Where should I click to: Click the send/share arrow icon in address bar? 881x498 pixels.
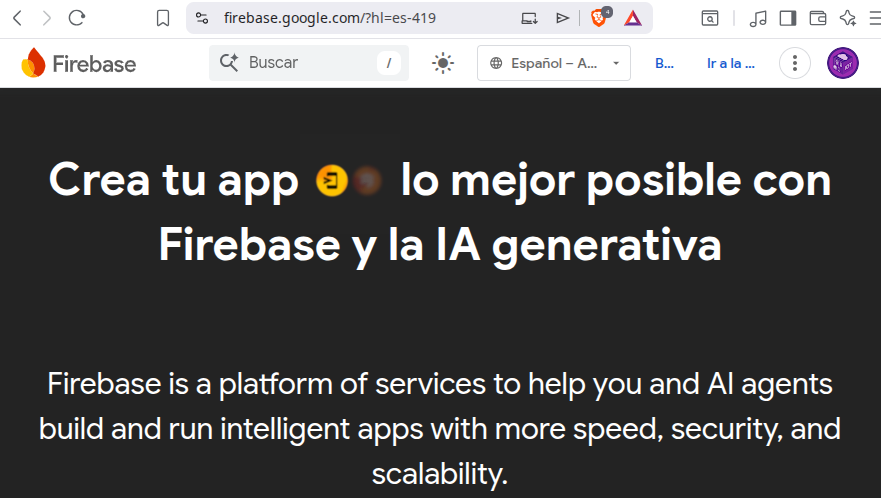click(562, 18)
